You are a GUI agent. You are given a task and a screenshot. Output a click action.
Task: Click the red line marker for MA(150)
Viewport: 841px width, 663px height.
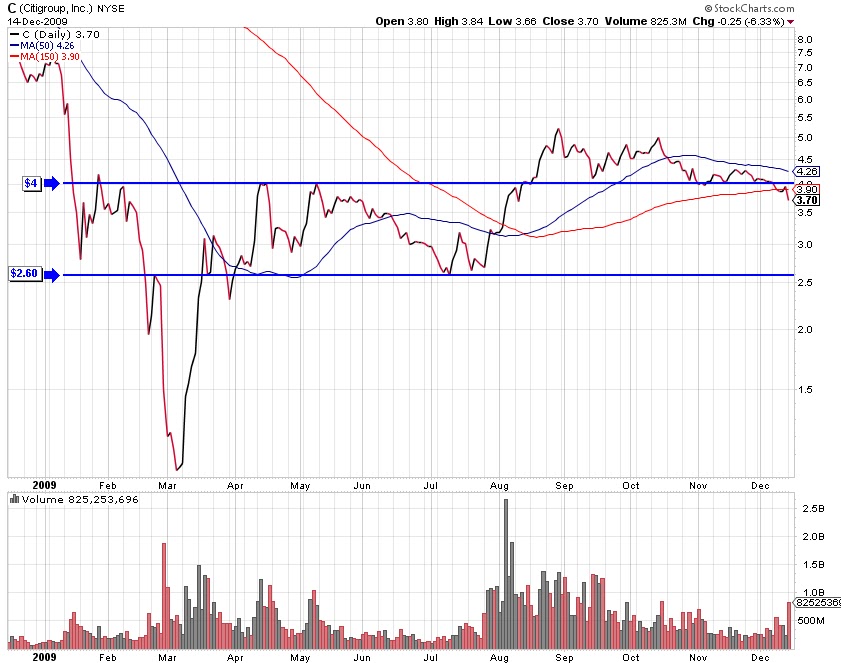point(14,57)
